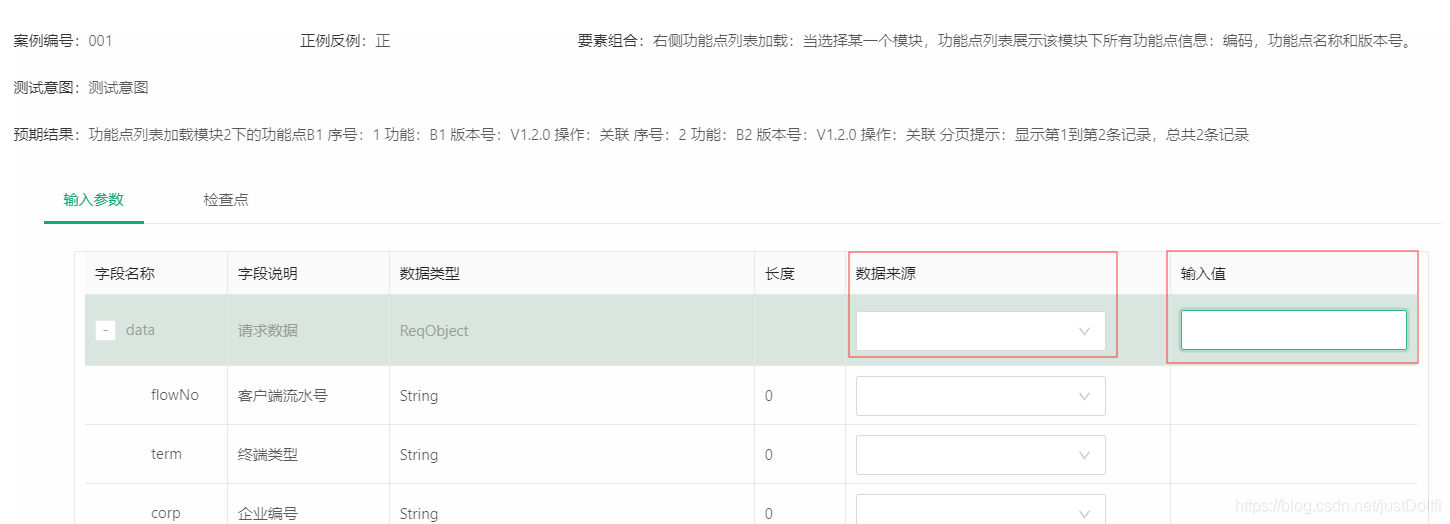
Task: Click the 客户端流水号 description cell
Action: (282, 396)
